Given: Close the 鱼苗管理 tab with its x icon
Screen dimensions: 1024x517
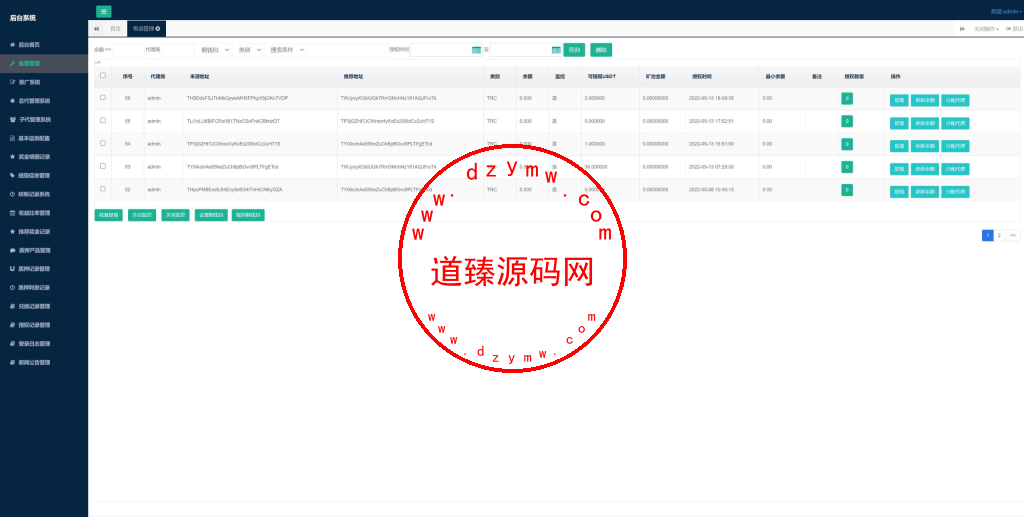Looking at the screenshot, I should [x=157, y=29].
